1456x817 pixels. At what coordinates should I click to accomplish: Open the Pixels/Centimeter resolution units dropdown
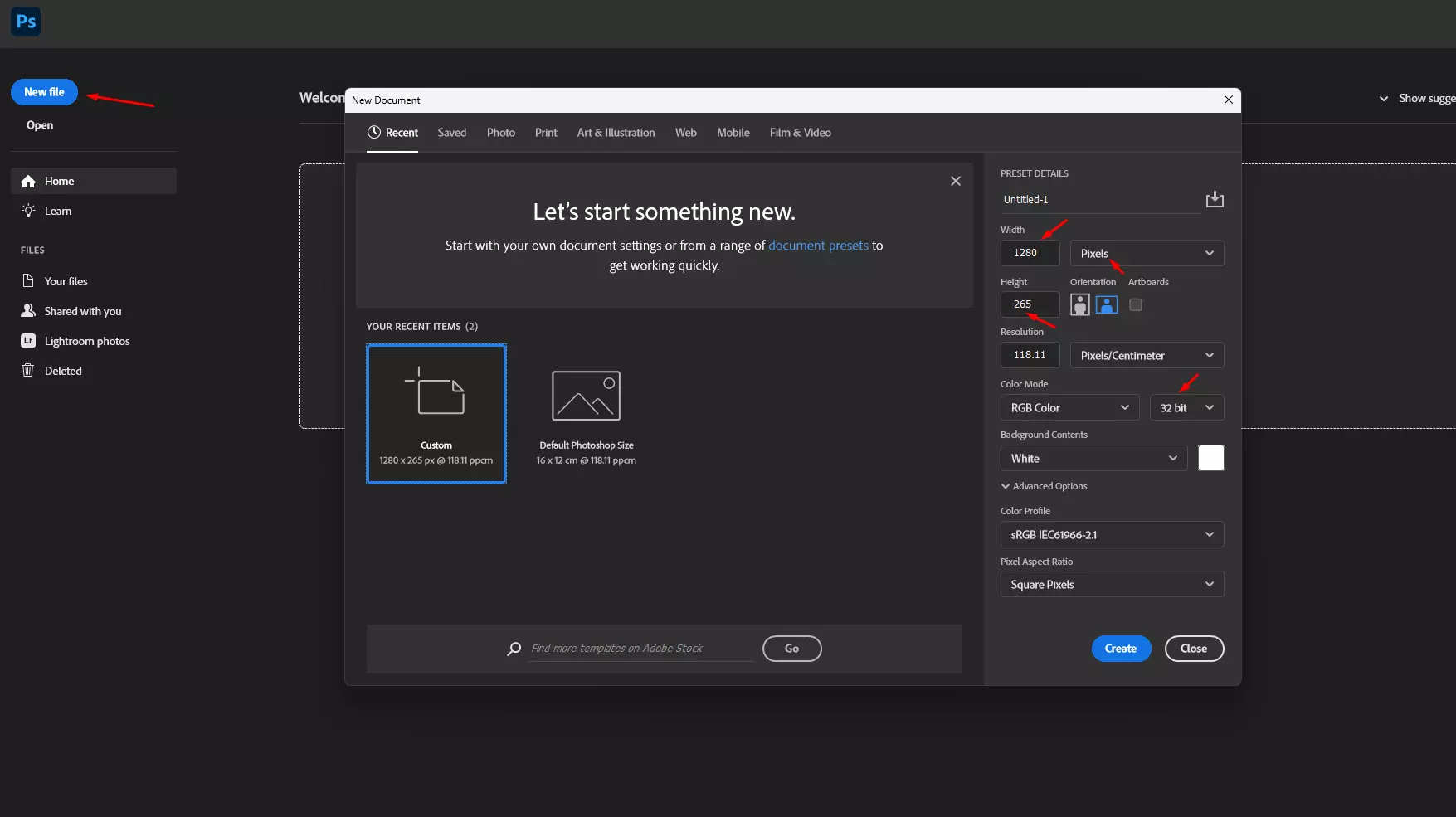[x=1147, y=355]
